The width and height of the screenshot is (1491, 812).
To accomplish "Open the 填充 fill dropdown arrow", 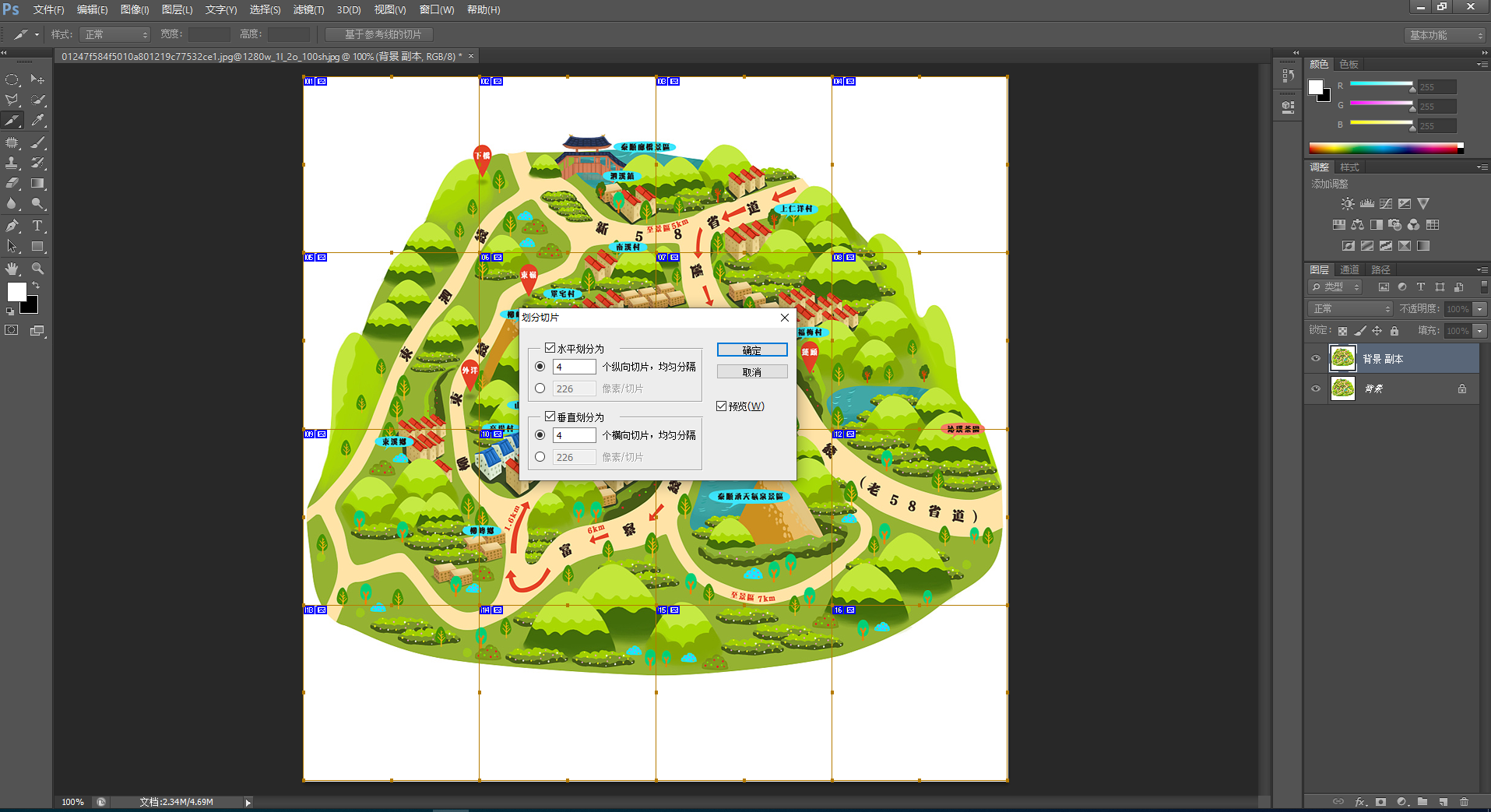I will pos(1480,331).
